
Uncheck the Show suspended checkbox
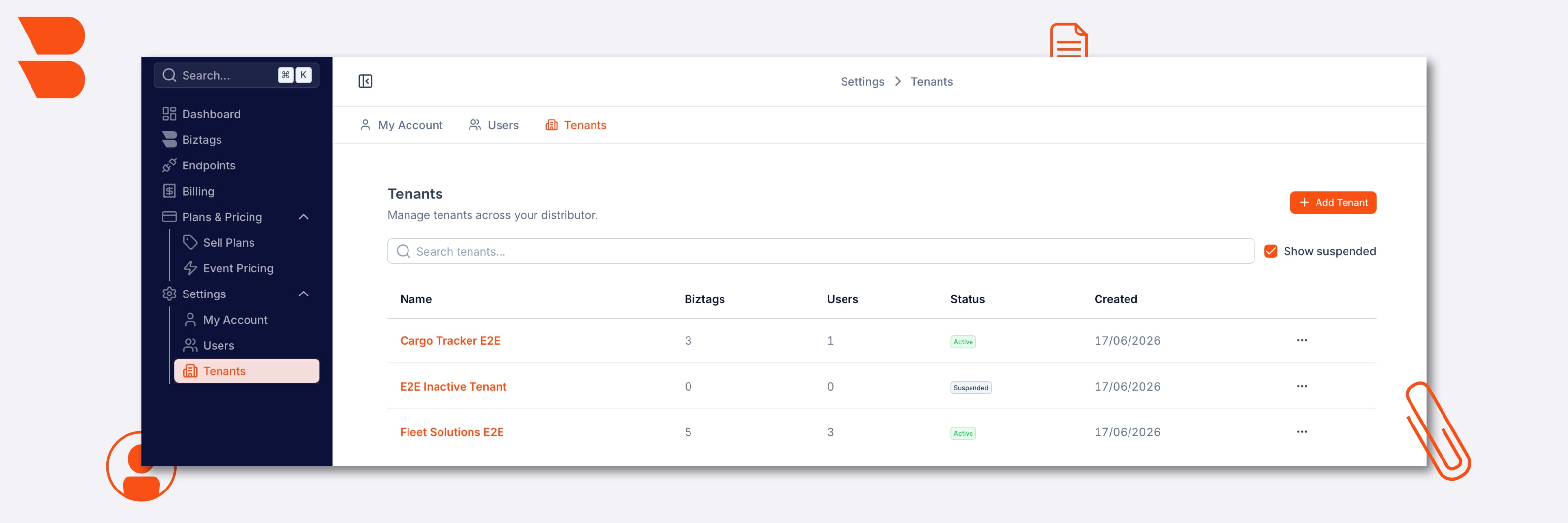point(1270,252)
